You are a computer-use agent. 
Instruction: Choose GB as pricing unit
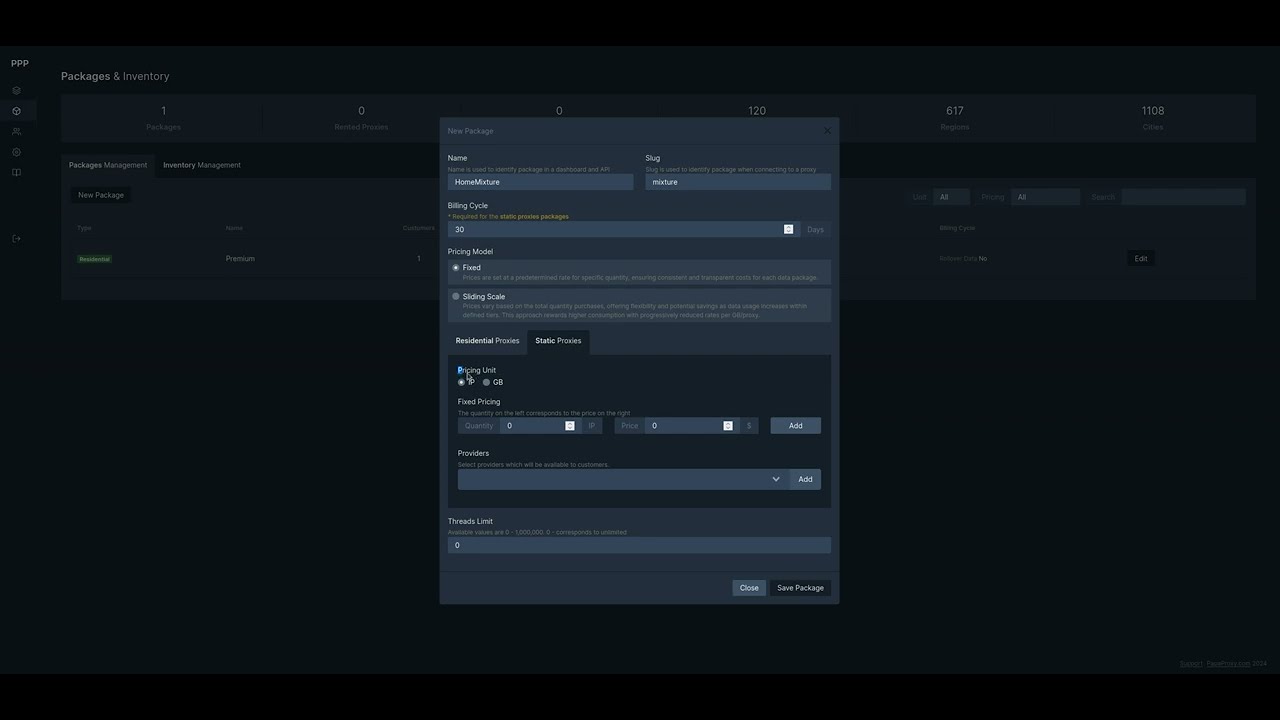click(487, 382)
